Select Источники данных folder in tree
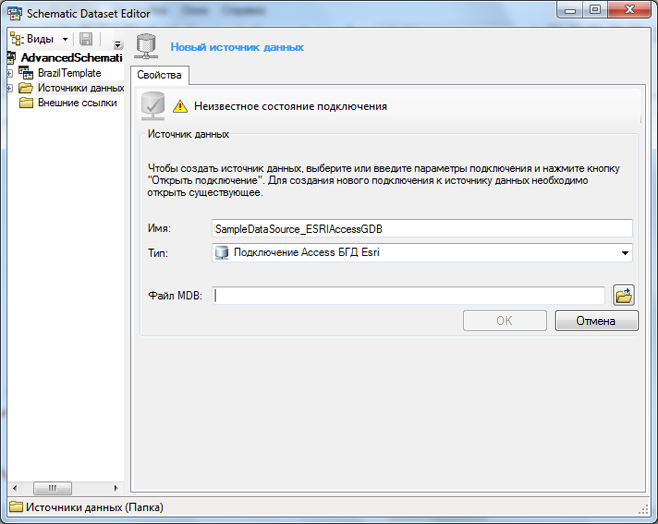Image resolution: width=658 pixels, height=524 pixels. [81, 88]
